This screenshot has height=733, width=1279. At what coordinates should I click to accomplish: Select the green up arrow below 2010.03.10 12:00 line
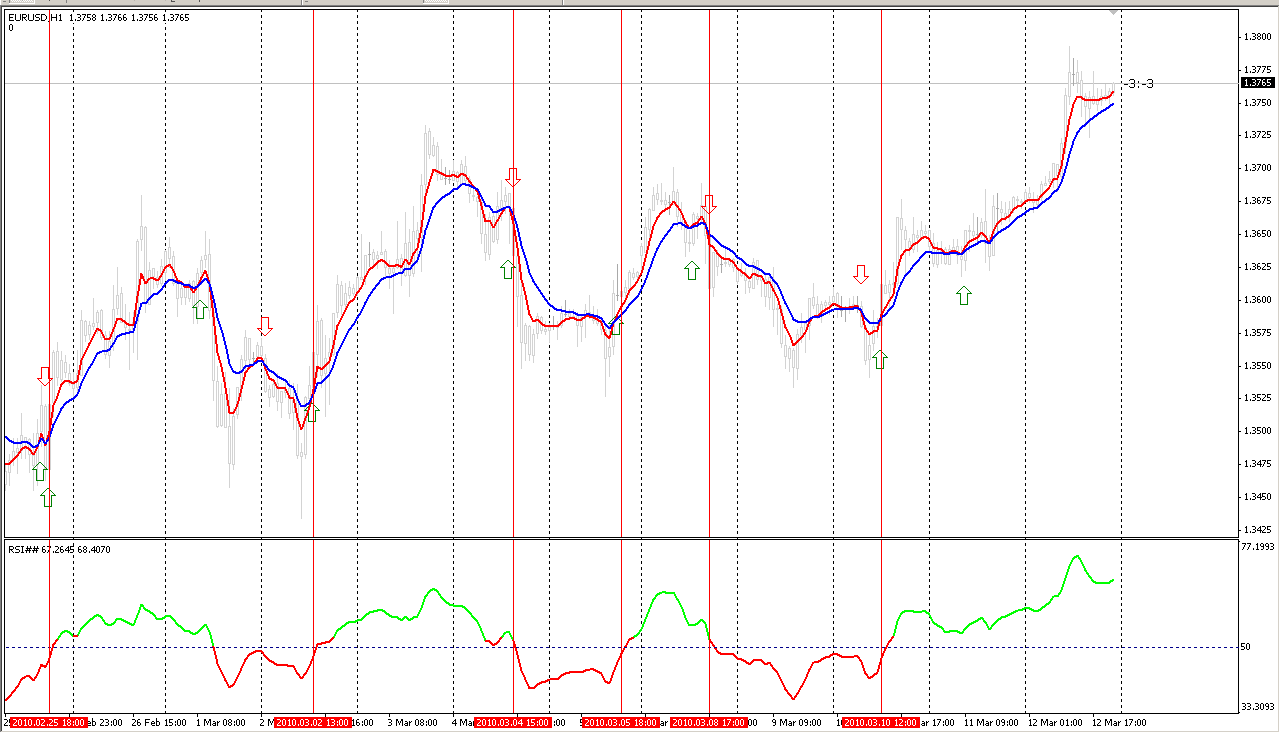click(880, 359)
